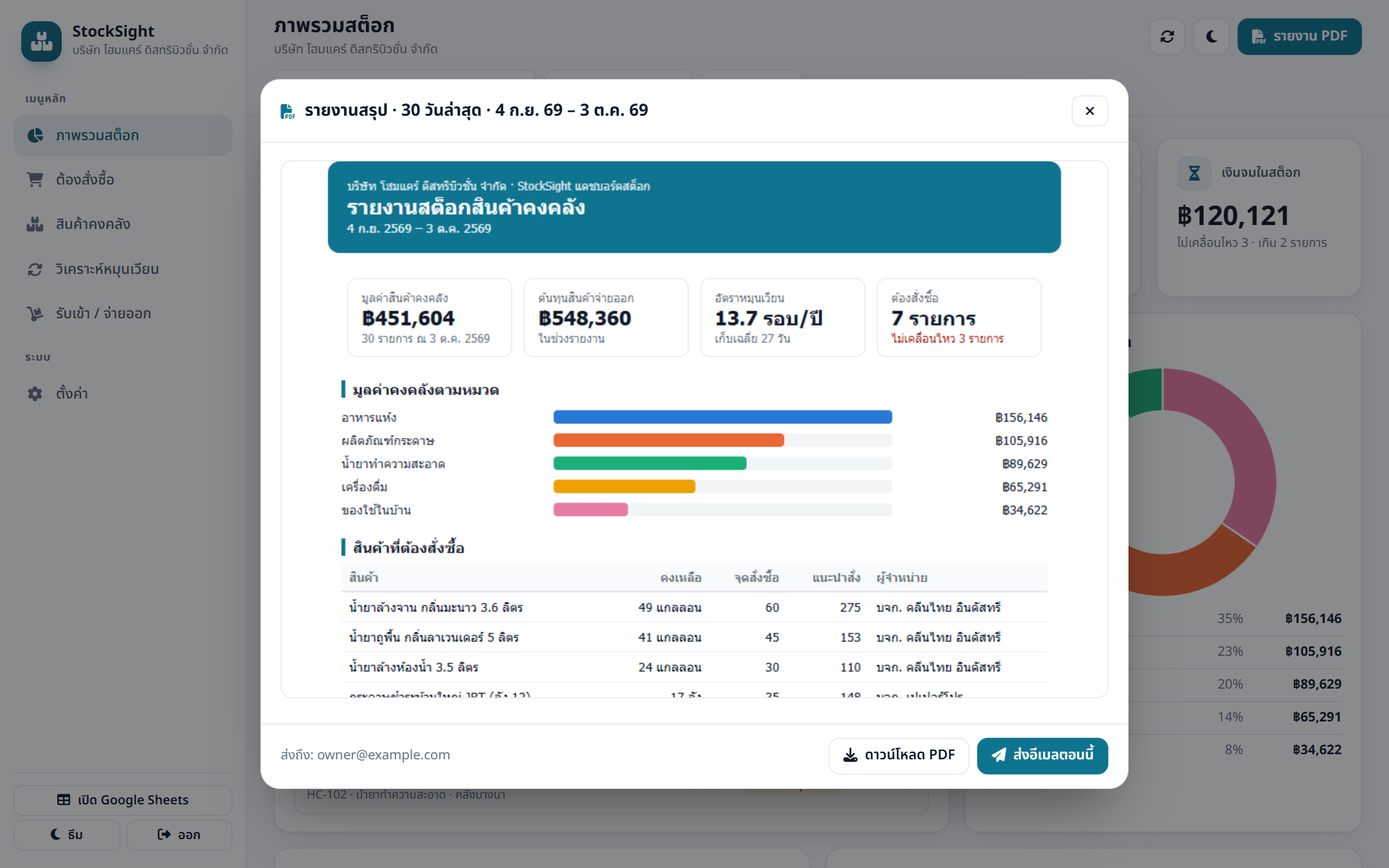Click the ผู้จำหน่าย column header
Viewport: 1389px width, 868px height.
(902, 578)
